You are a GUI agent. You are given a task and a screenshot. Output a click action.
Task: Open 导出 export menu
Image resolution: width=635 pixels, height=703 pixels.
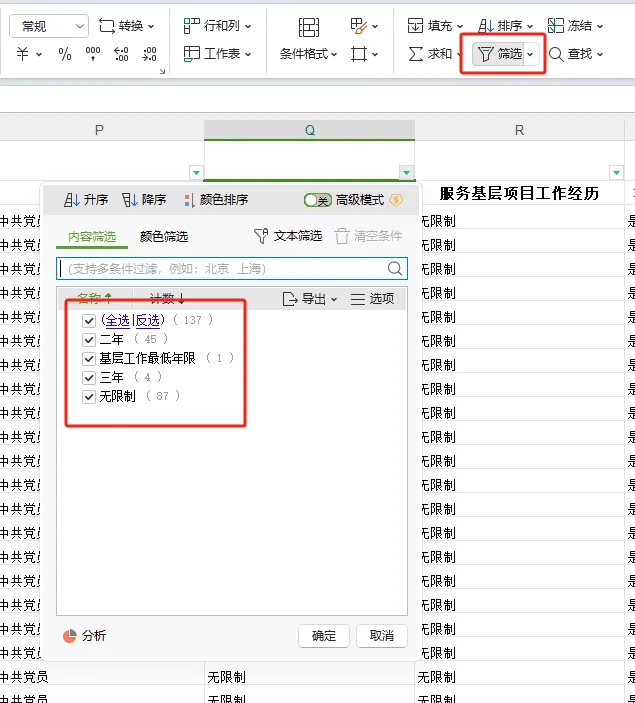click(310, 299)
